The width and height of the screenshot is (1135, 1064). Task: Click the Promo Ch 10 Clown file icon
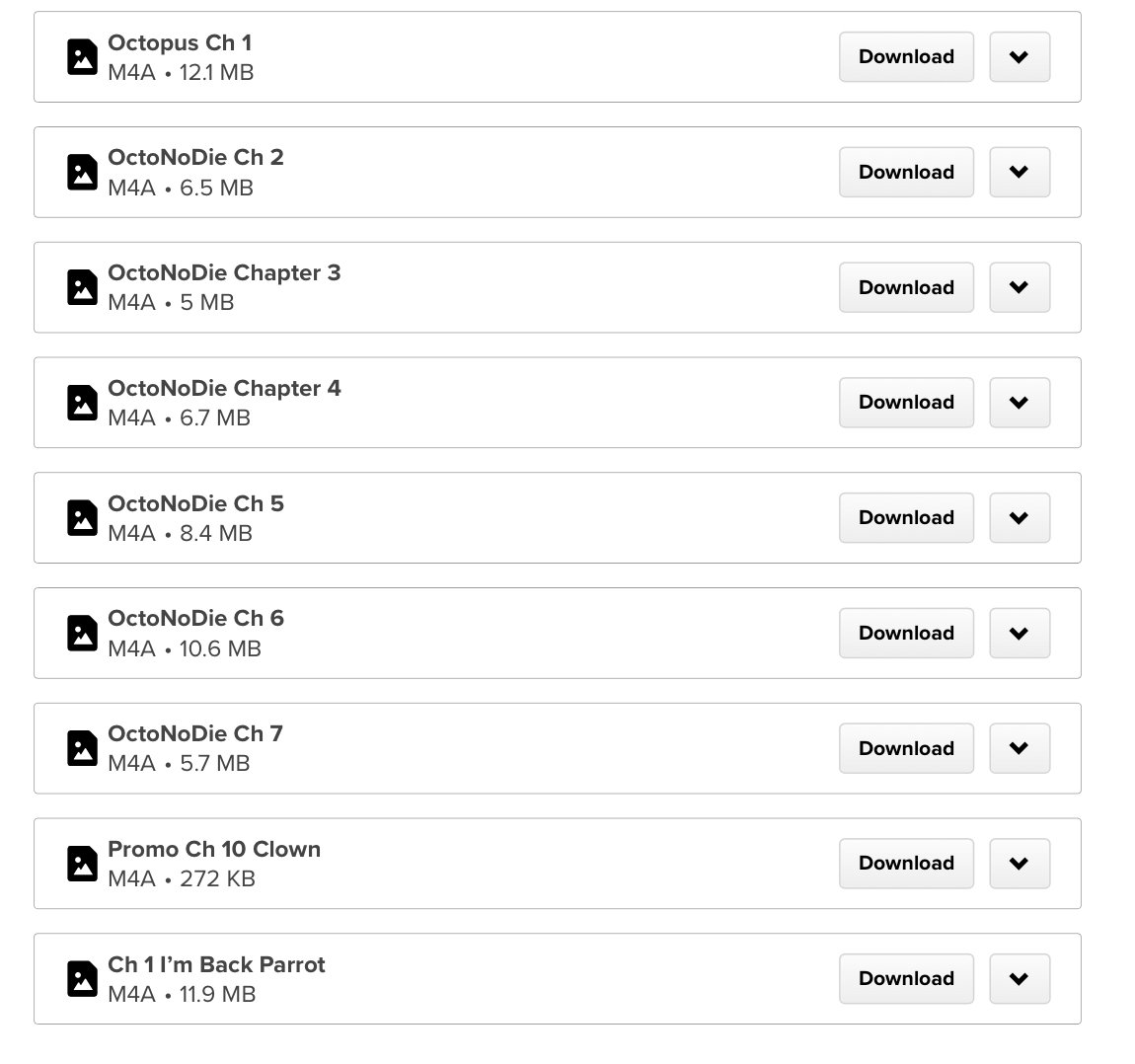(82, 864)
